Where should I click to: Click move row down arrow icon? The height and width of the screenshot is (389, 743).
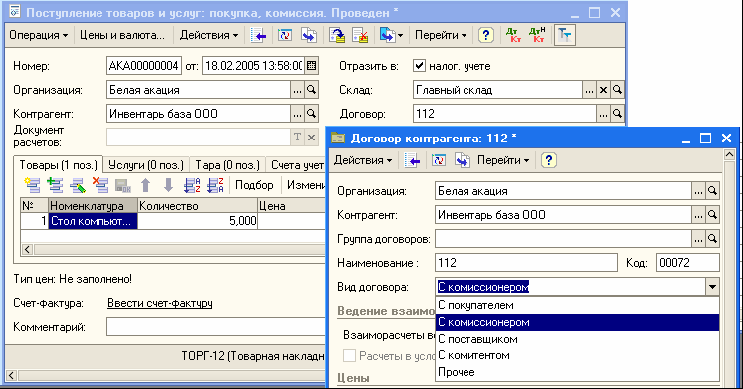(x=168, y=185)
